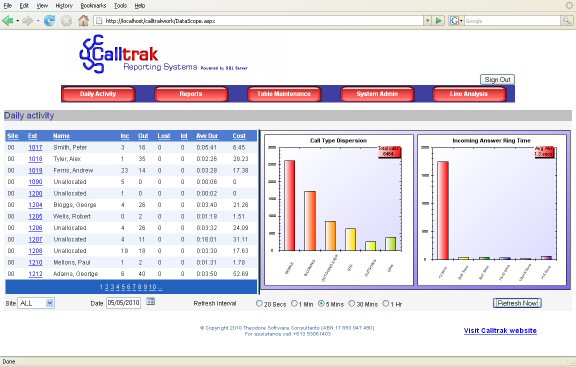The image size is (576, 367).
Task: Click the Reload page icon
Action: click(x=49, y=21)
